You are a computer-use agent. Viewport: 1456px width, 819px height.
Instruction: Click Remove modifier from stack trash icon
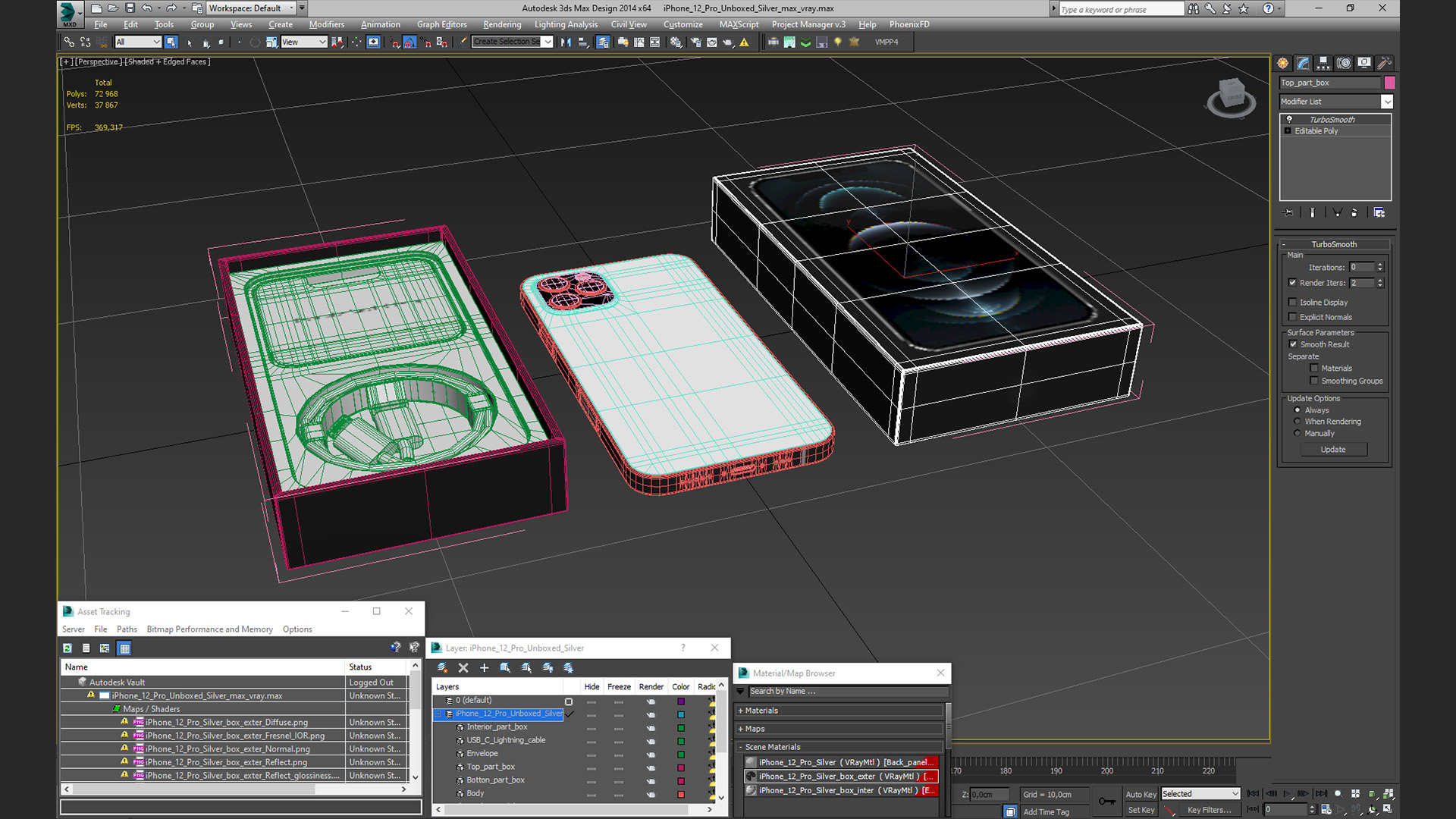[1354, 212]
